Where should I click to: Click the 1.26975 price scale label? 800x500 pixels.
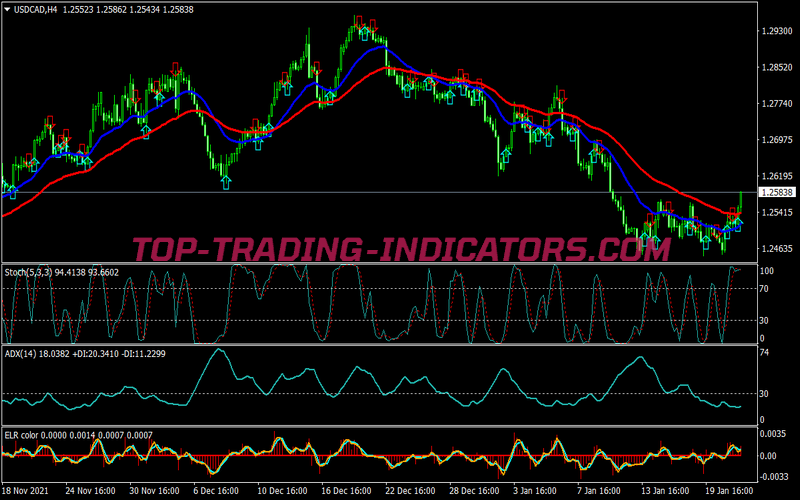point(777,140)
